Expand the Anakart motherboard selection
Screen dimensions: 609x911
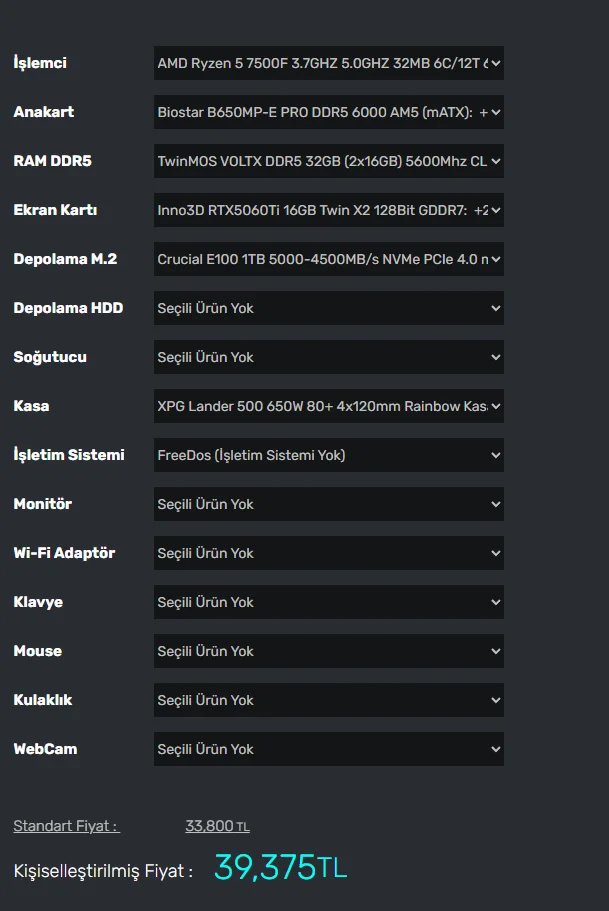[328, 113]
